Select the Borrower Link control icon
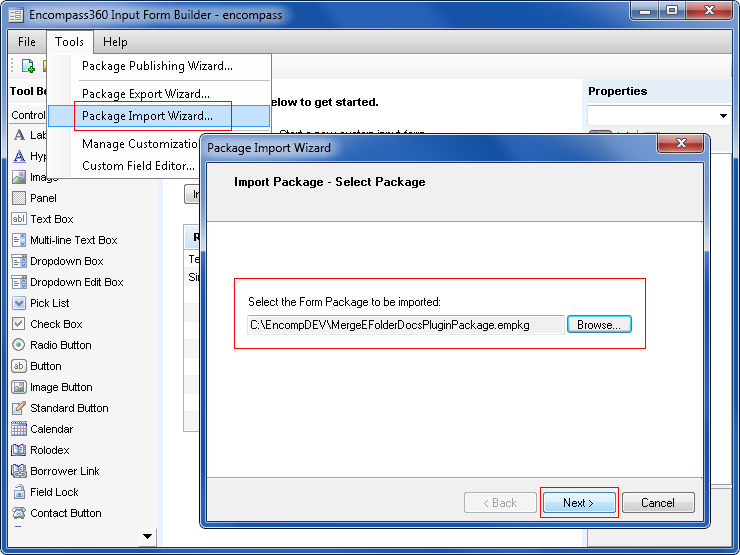 pyautogui.click(x=19, y=471)
